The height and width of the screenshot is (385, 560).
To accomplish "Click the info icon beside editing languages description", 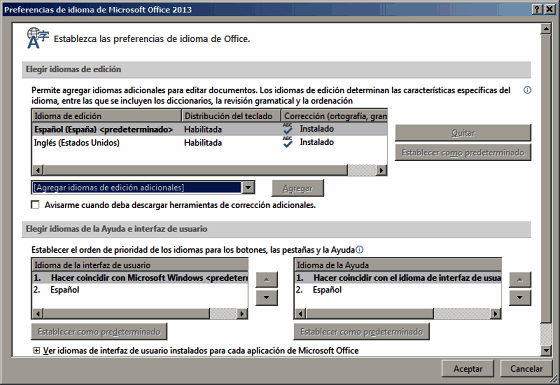I will [527, 90].
